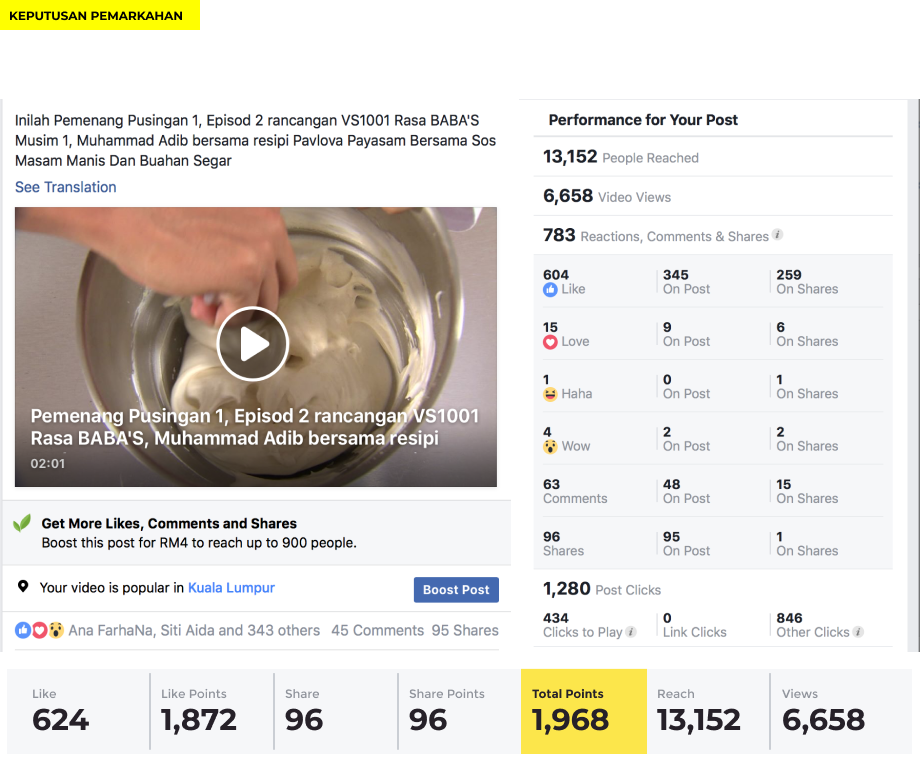The height and width of the screenshot is (760, 920).
Task: Click the video duration 02:01 label
Action: point(48,464)
